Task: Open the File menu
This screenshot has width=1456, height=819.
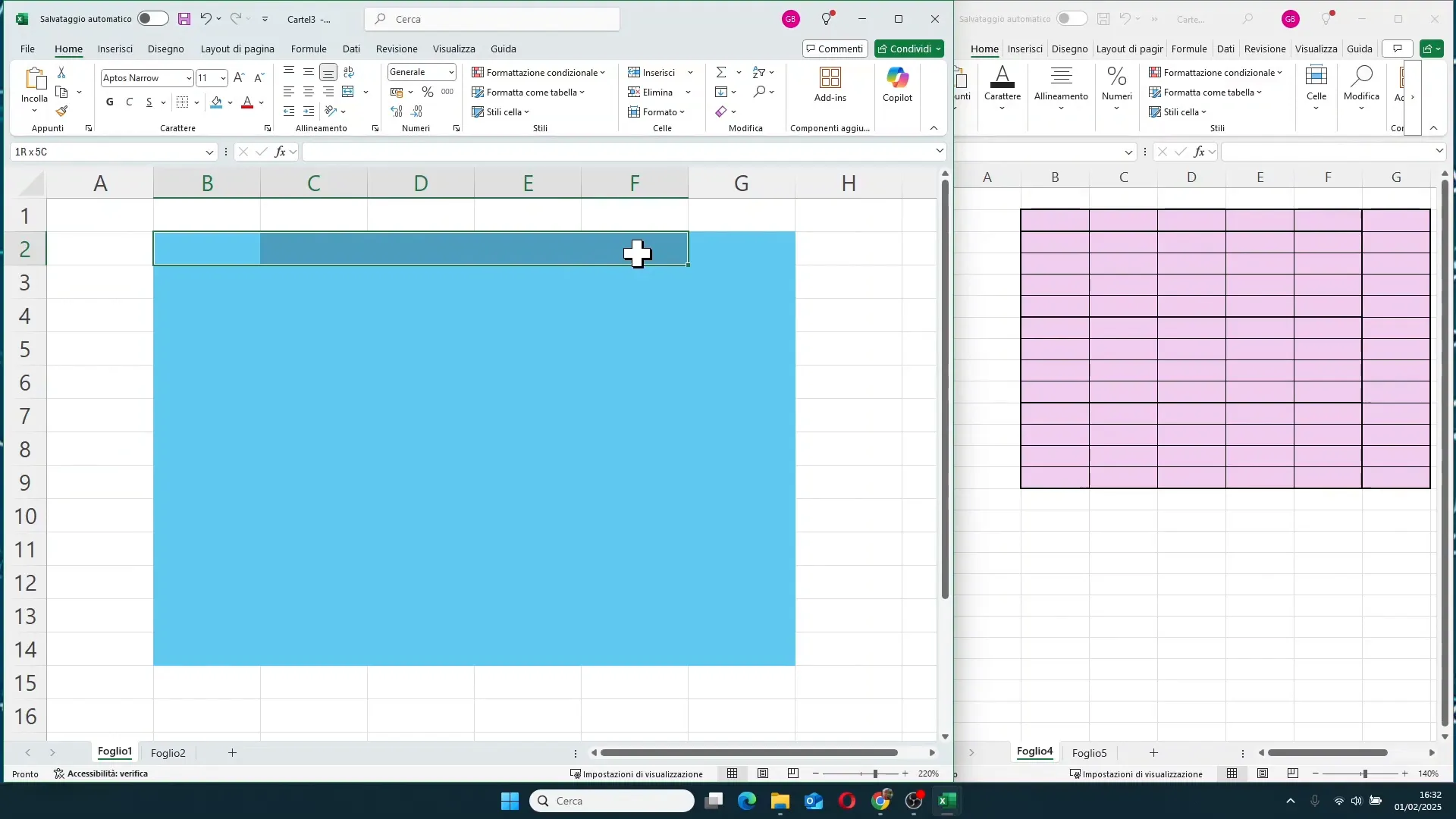Action: click(27, 49)
